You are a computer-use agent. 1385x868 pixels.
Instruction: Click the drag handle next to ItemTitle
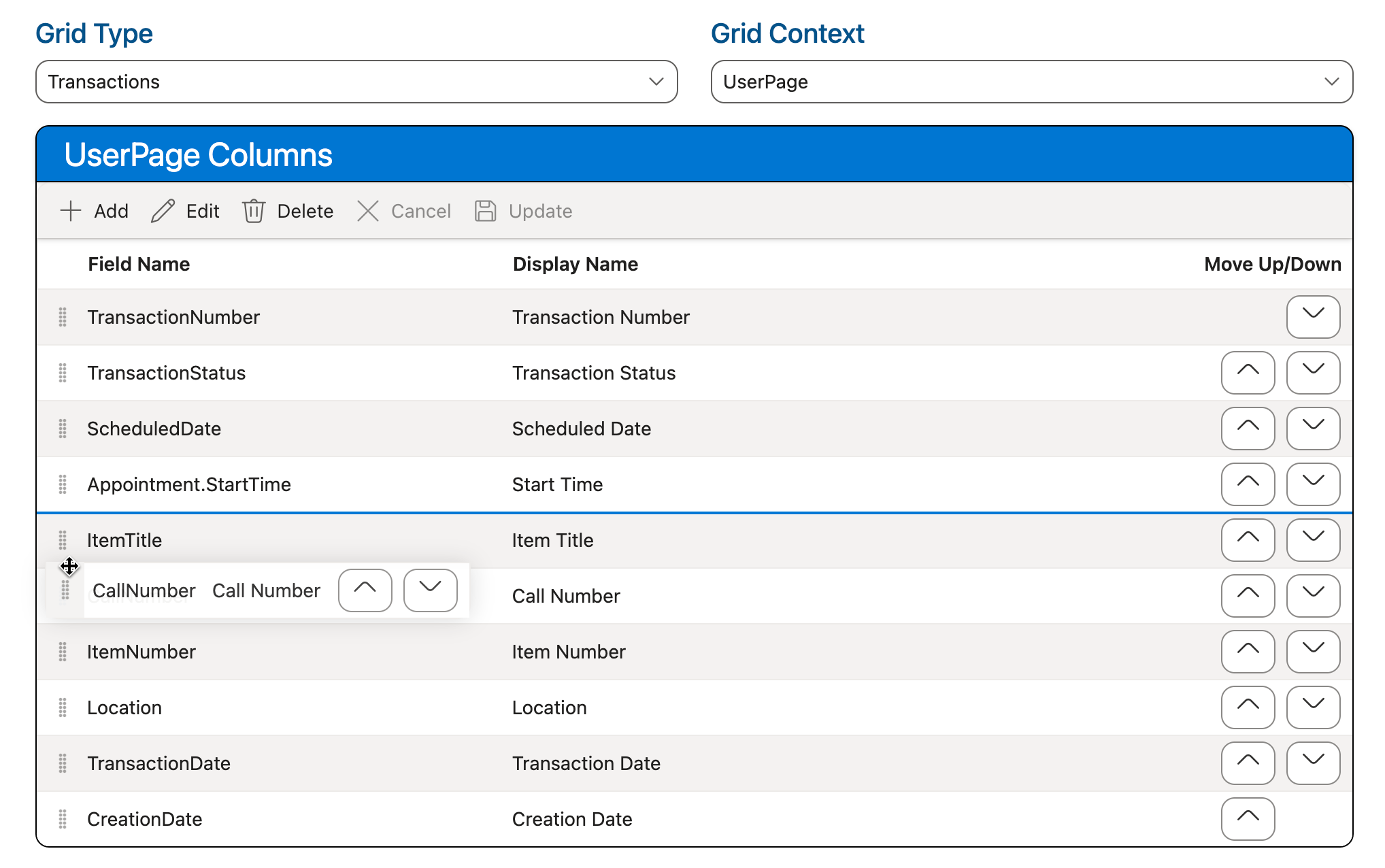(63, 540)
